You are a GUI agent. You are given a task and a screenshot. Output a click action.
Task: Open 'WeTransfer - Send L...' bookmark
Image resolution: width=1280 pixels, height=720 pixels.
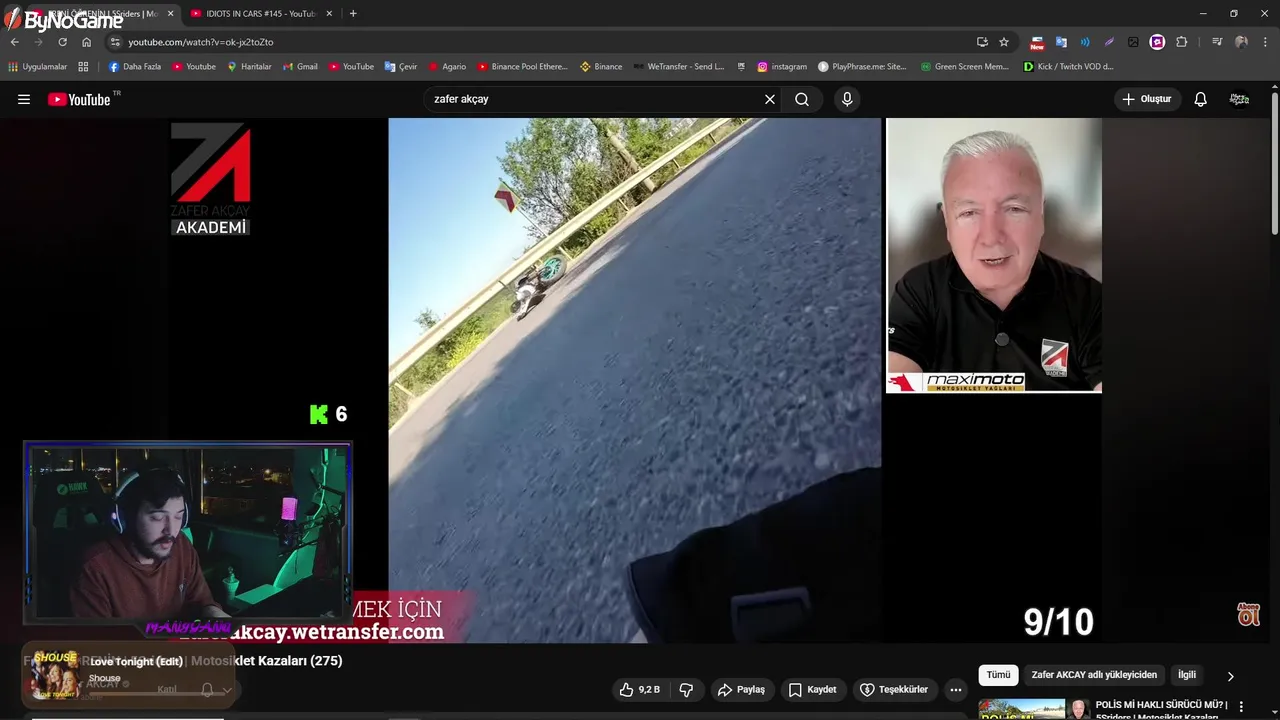tap(678, 67)
